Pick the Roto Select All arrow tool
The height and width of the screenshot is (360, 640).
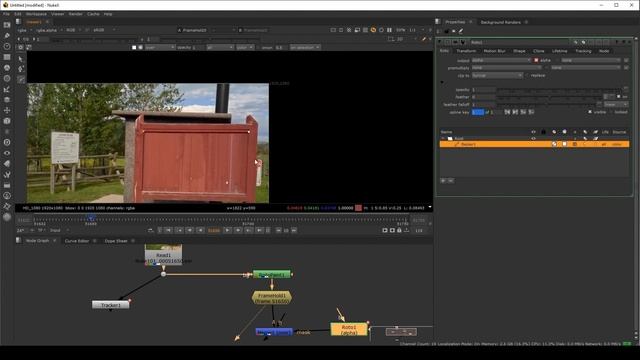pyautogui.click(x=21, y=59)
